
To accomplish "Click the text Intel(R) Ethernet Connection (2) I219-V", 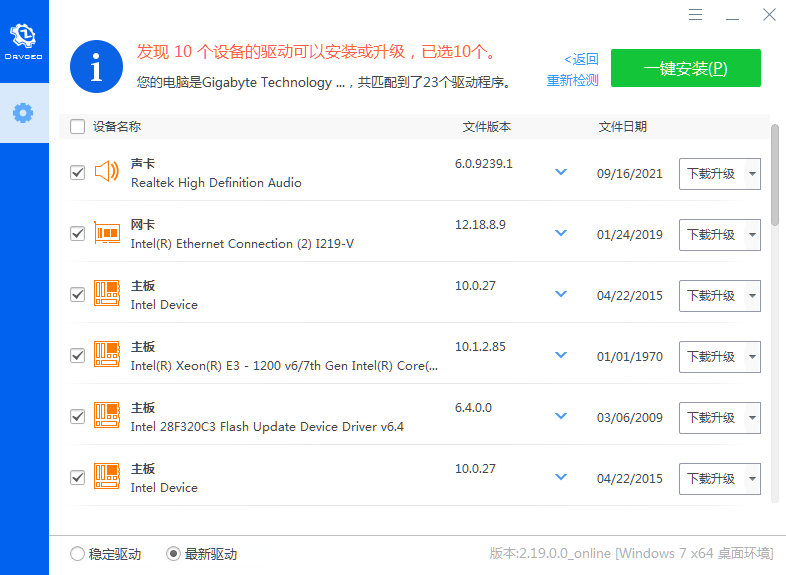I will (x=242, y=244).
